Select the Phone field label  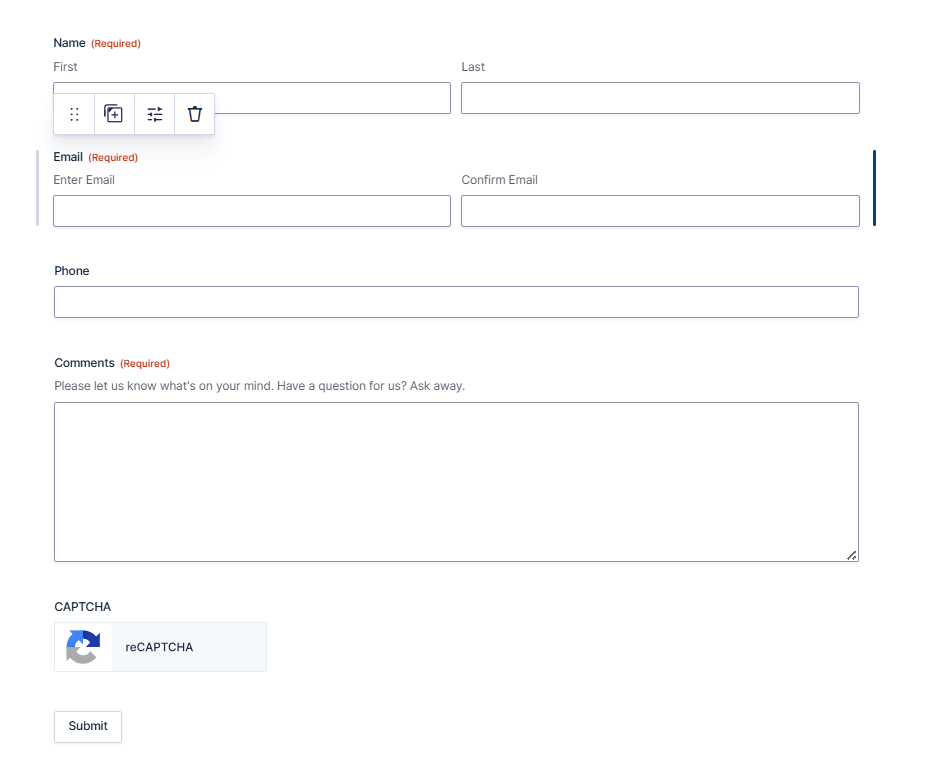71,271
